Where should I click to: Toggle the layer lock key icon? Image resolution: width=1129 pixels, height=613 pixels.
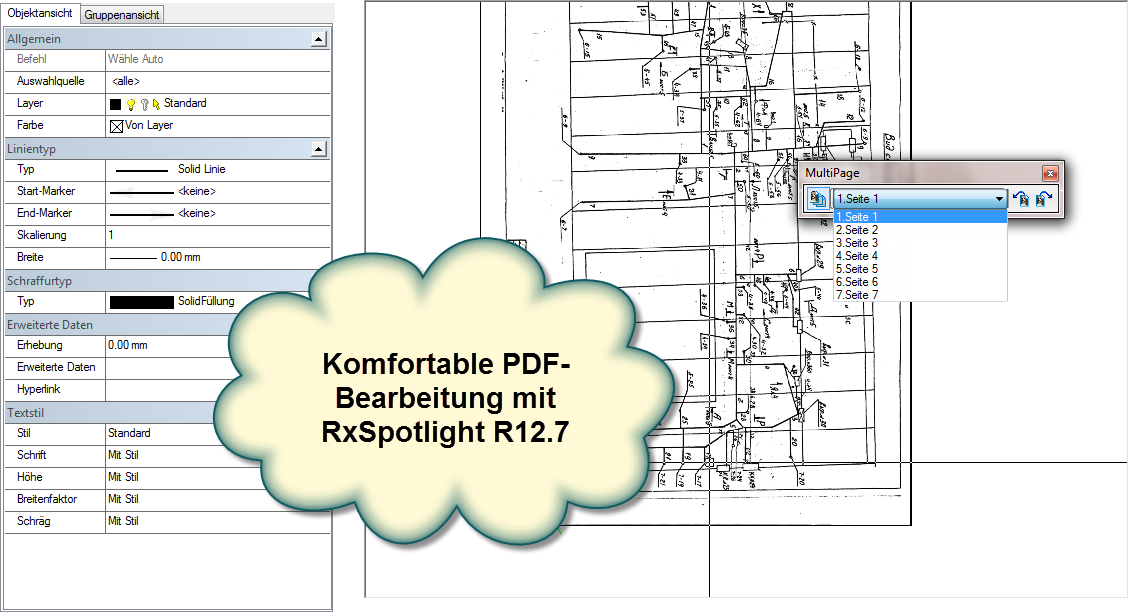click(144, 104)
